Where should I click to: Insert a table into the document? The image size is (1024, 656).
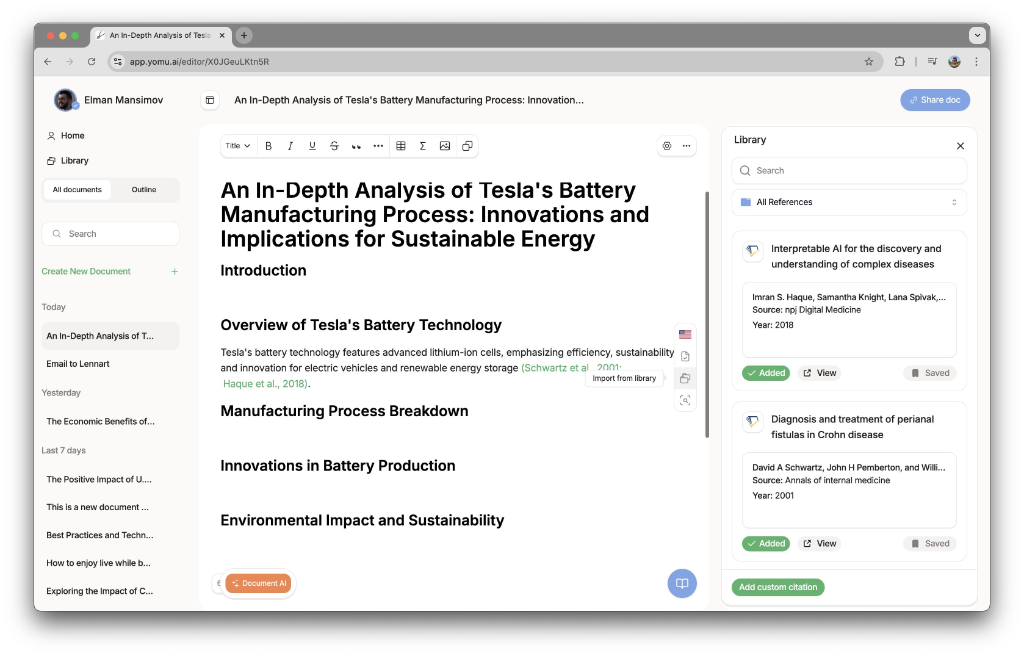[x=401, y=146]
